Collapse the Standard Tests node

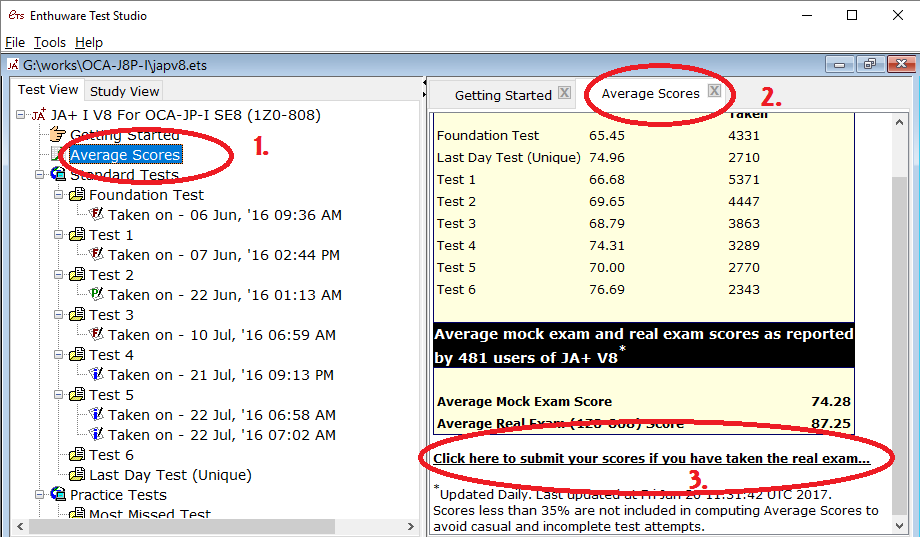39,174
